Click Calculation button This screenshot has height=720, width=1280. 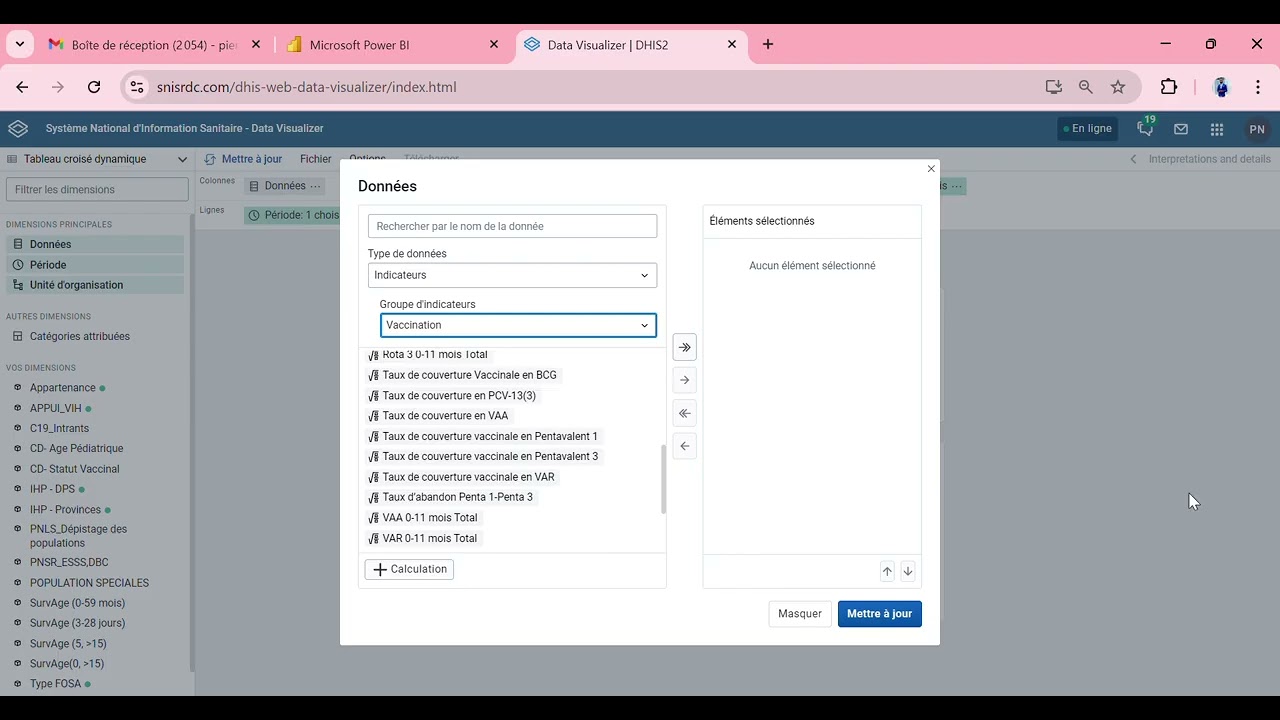click(409, 569)
